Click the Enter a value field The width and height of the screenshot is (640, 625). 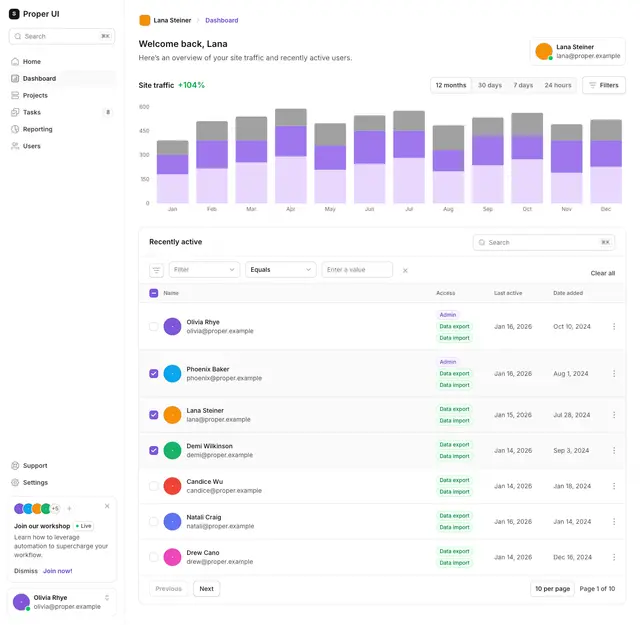point(357,270)
